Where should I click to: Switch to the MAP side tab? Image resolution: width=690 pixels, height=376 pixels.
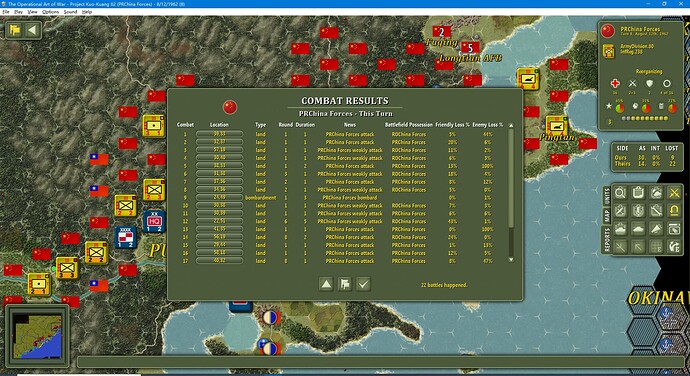point(607,216)
